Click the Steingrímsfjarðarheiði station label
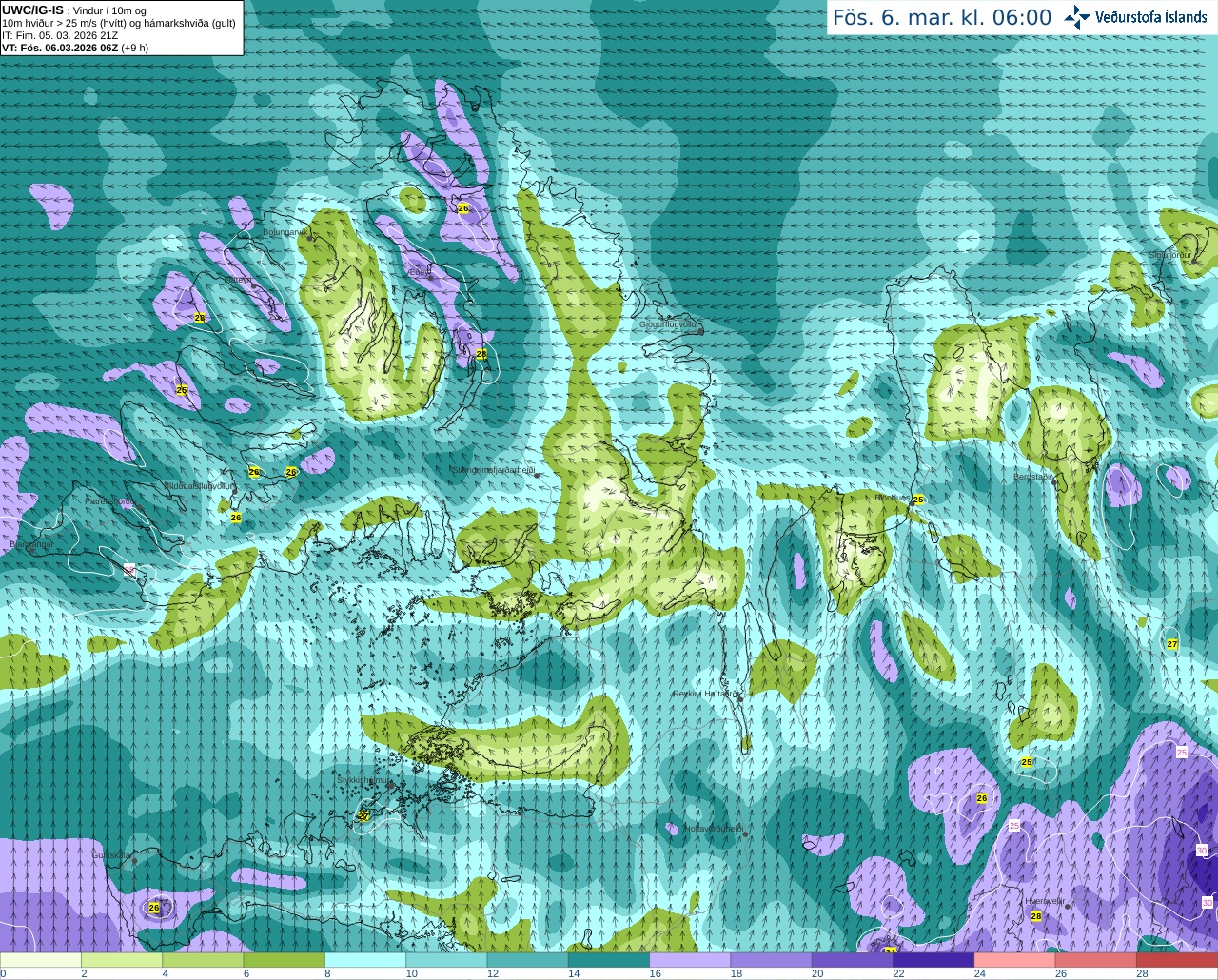 493,469
